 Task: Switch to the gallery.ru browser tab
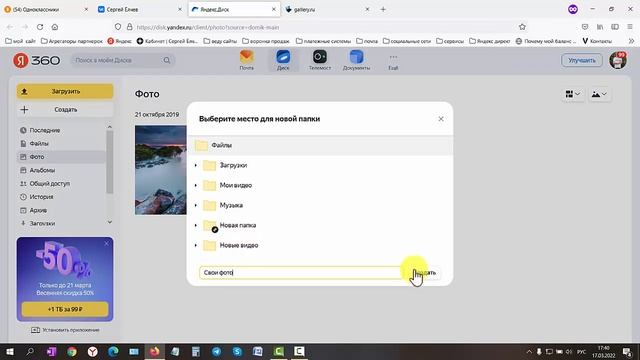(x=327, y=9)
